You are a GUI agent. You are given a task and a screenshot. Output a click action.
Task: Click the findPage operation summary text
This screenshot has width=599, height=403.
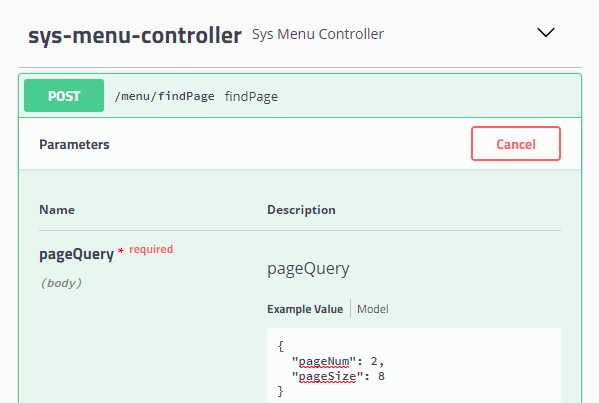[x=251, y=96]
